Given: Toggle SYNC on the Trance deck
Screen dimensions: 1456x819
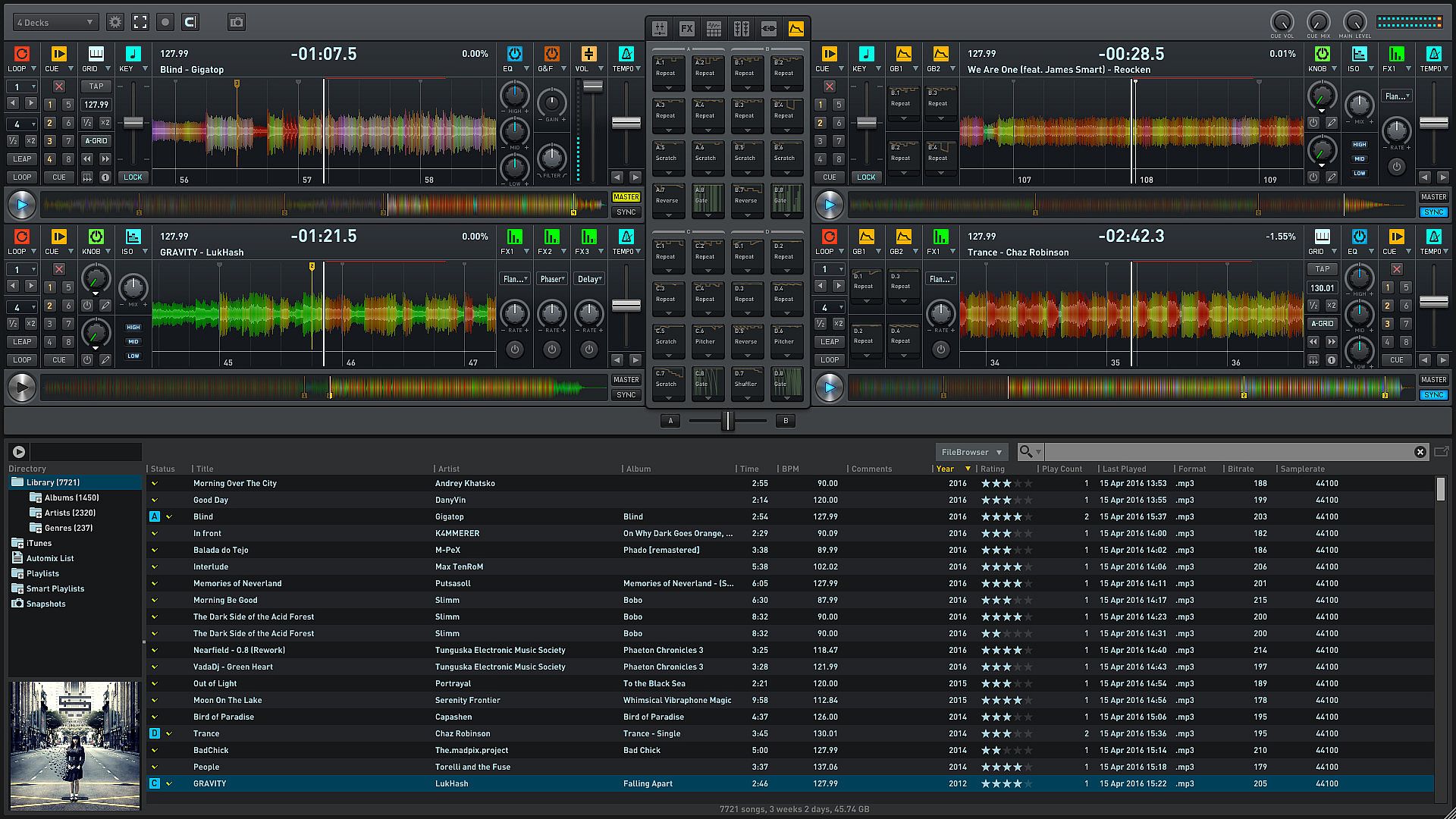Looking at the screenshot, I should tap(1433, 395).
